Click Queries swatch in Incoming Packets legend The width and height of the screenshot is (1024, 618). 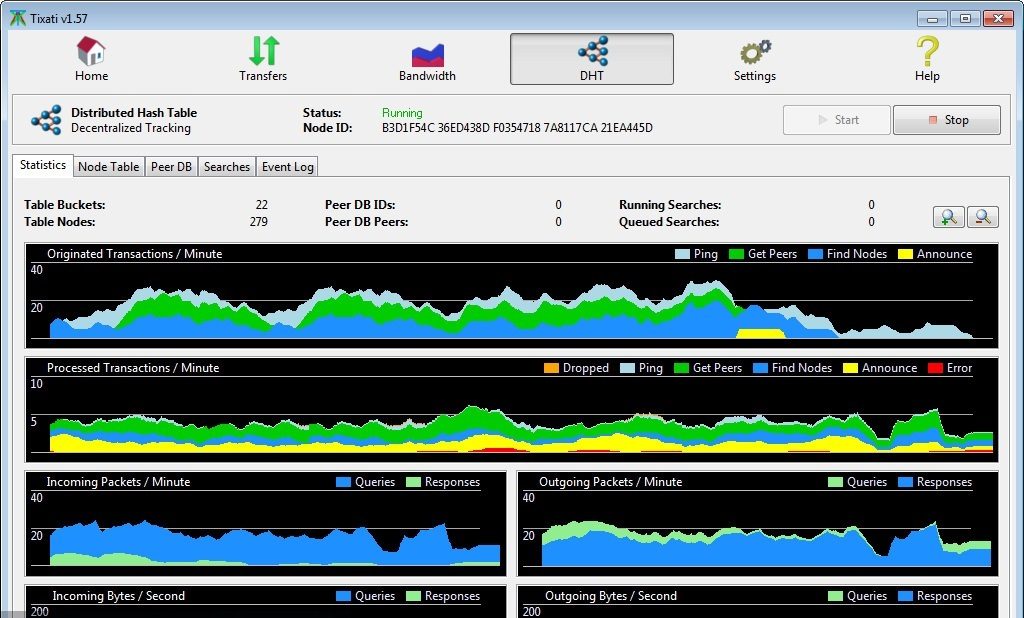tap(344, 482)
